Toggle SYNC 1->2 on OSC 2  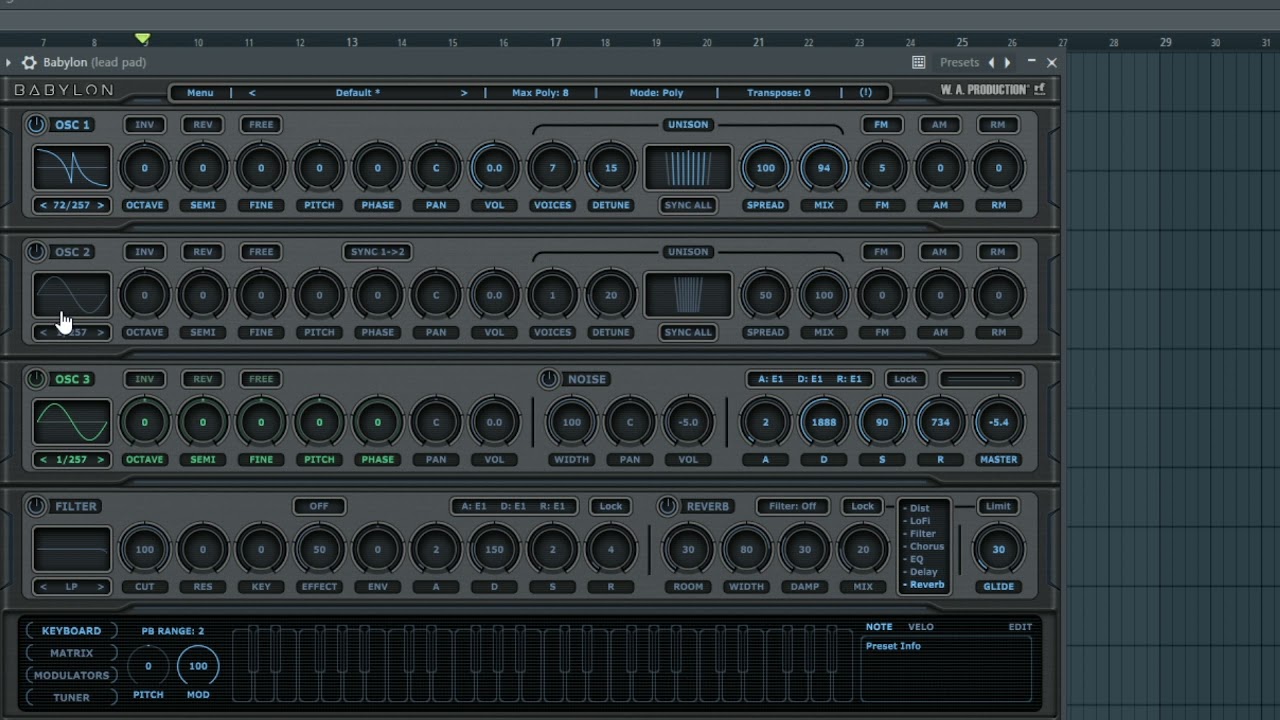tap(377, 251)
